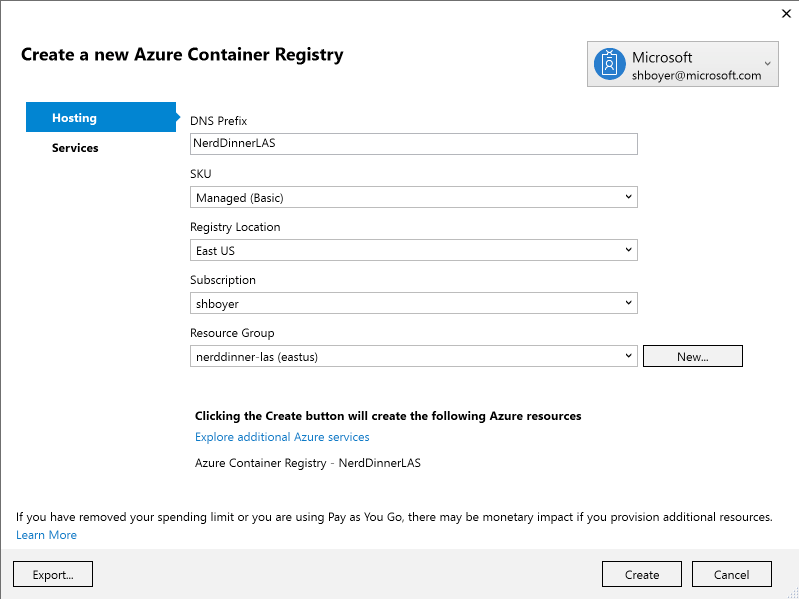Viewport: 799px width, 599px height.
Task: Close the dialog with the X icon
Action: [x=786, y=14]
